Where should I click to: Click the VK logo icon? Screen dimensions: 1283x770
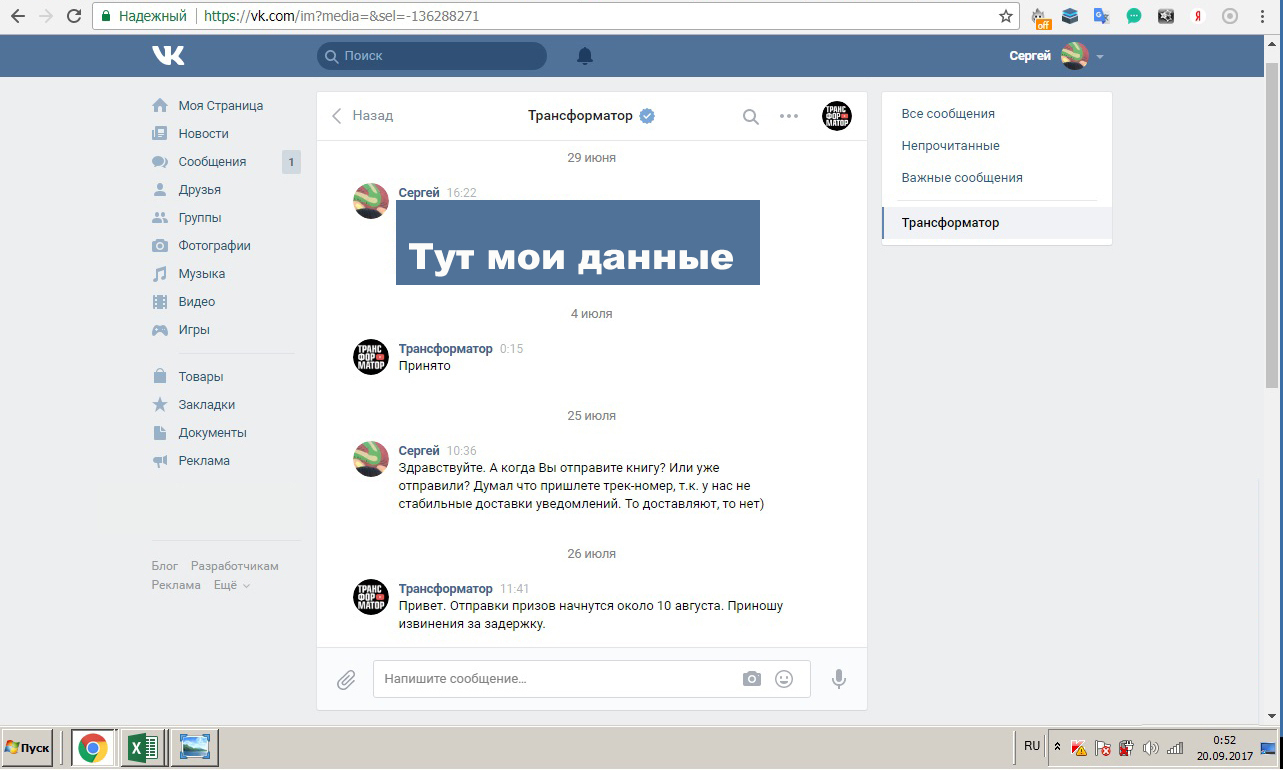tap(168, 56)
